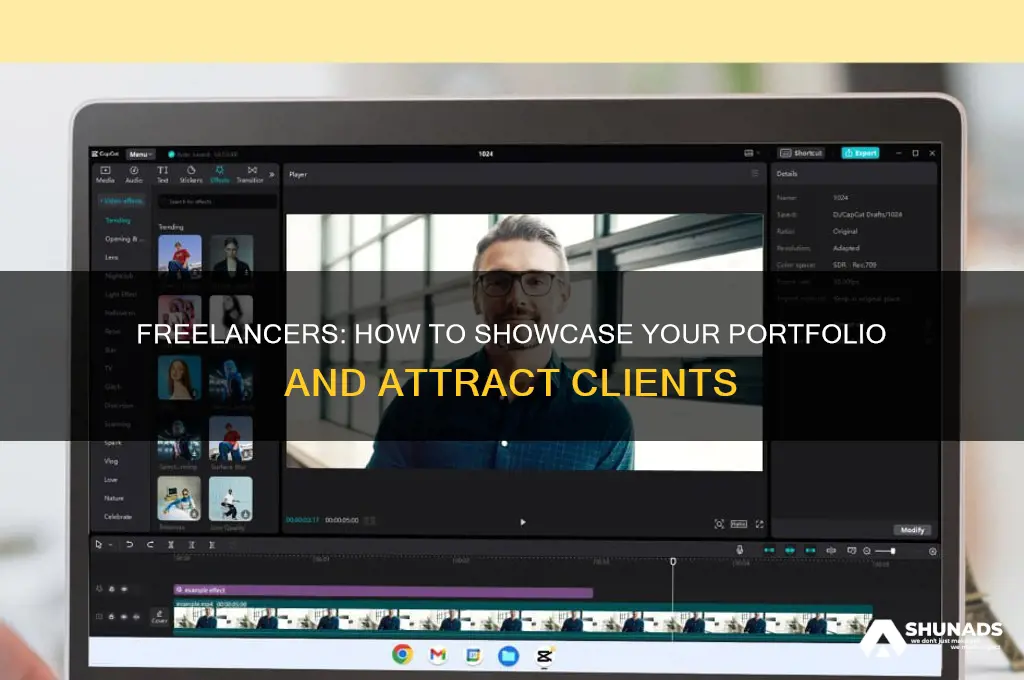Select the Celebrate effects category
This screenshot has height=680, width=1024.
[x=118, y=517]
